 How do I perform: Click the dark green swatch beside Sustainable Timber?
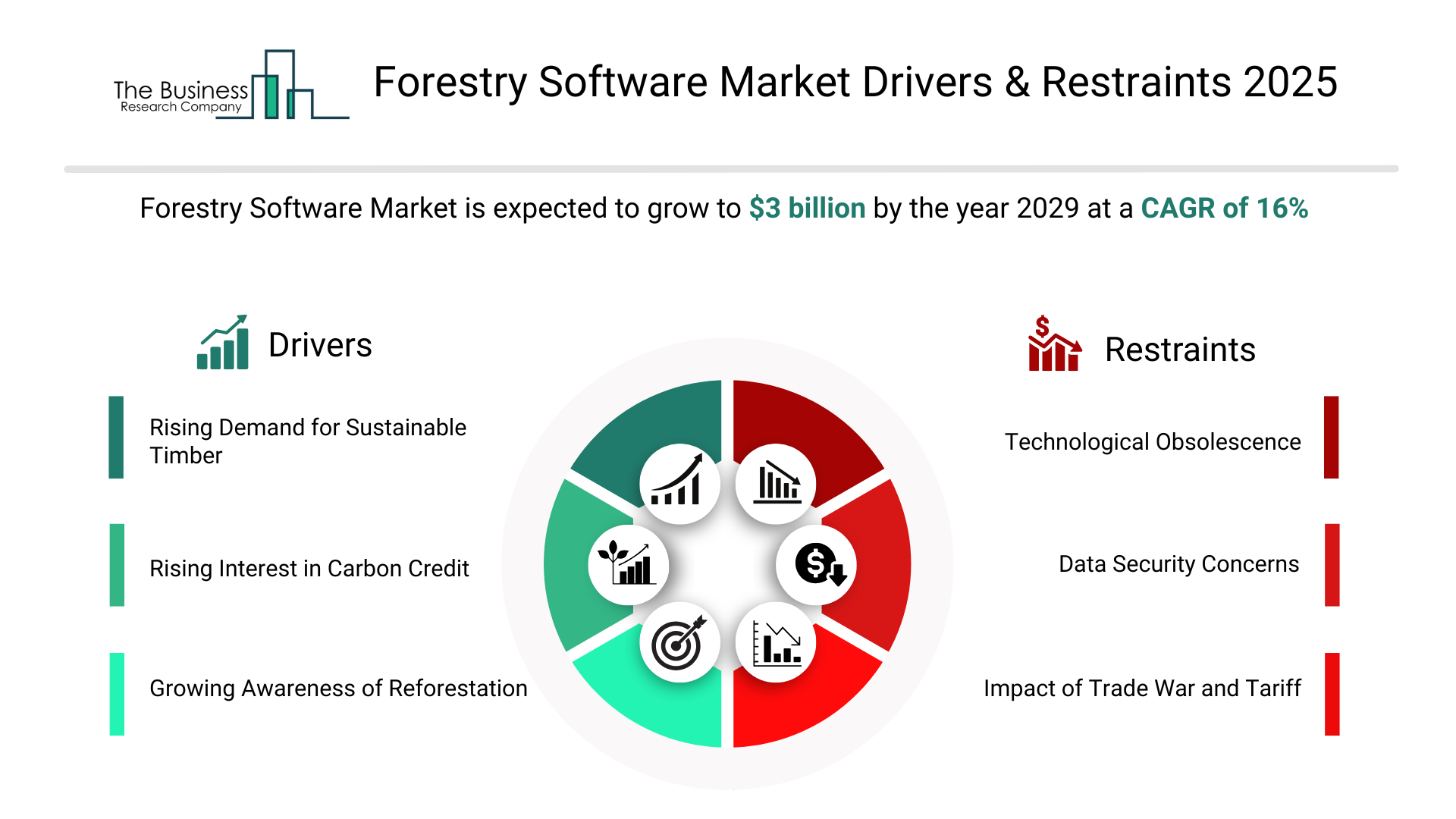pyautogui.click(x=116, y=437)
